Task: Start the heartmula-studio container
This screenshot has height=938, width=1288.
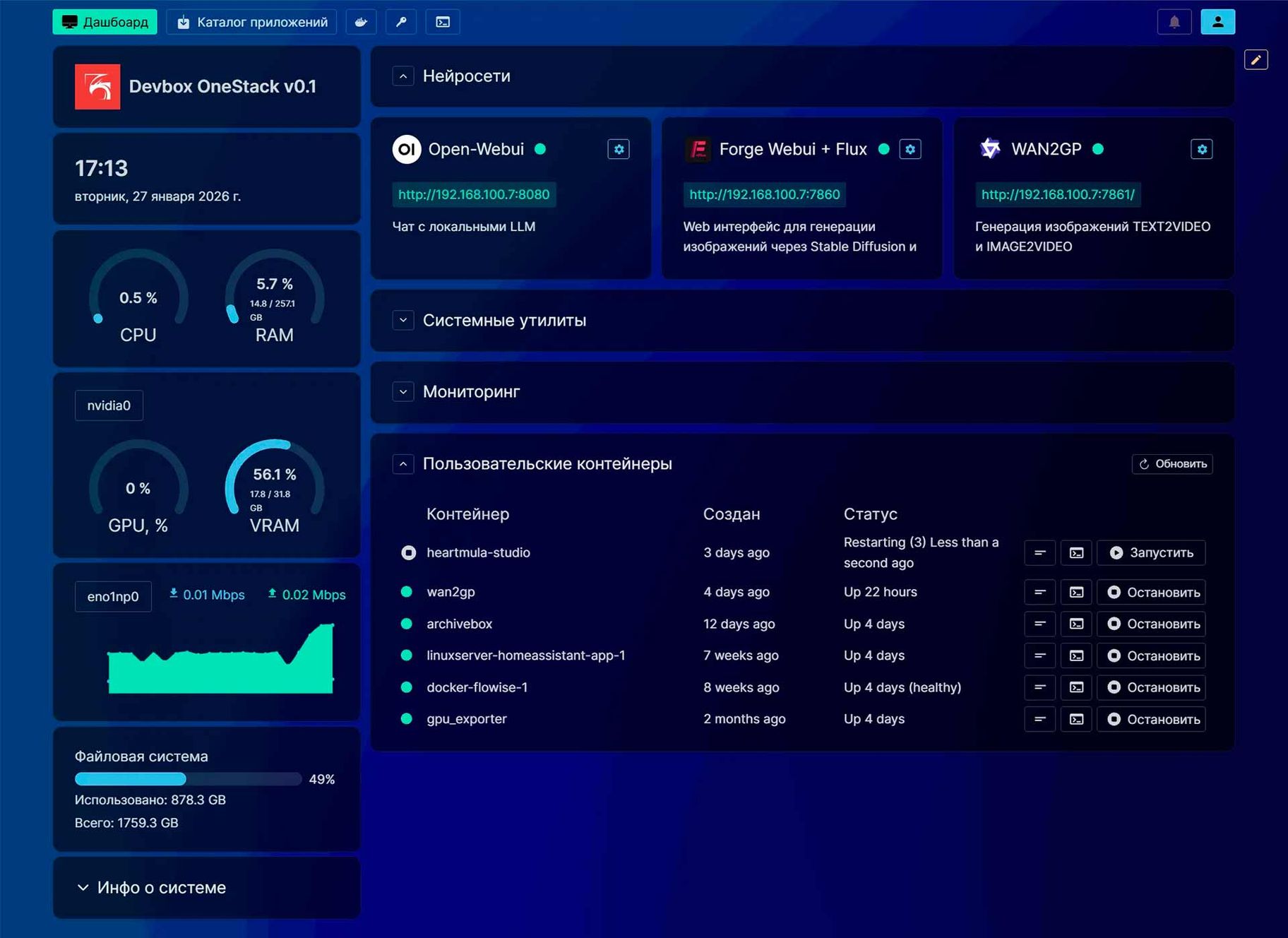Action: point(1151,552)
